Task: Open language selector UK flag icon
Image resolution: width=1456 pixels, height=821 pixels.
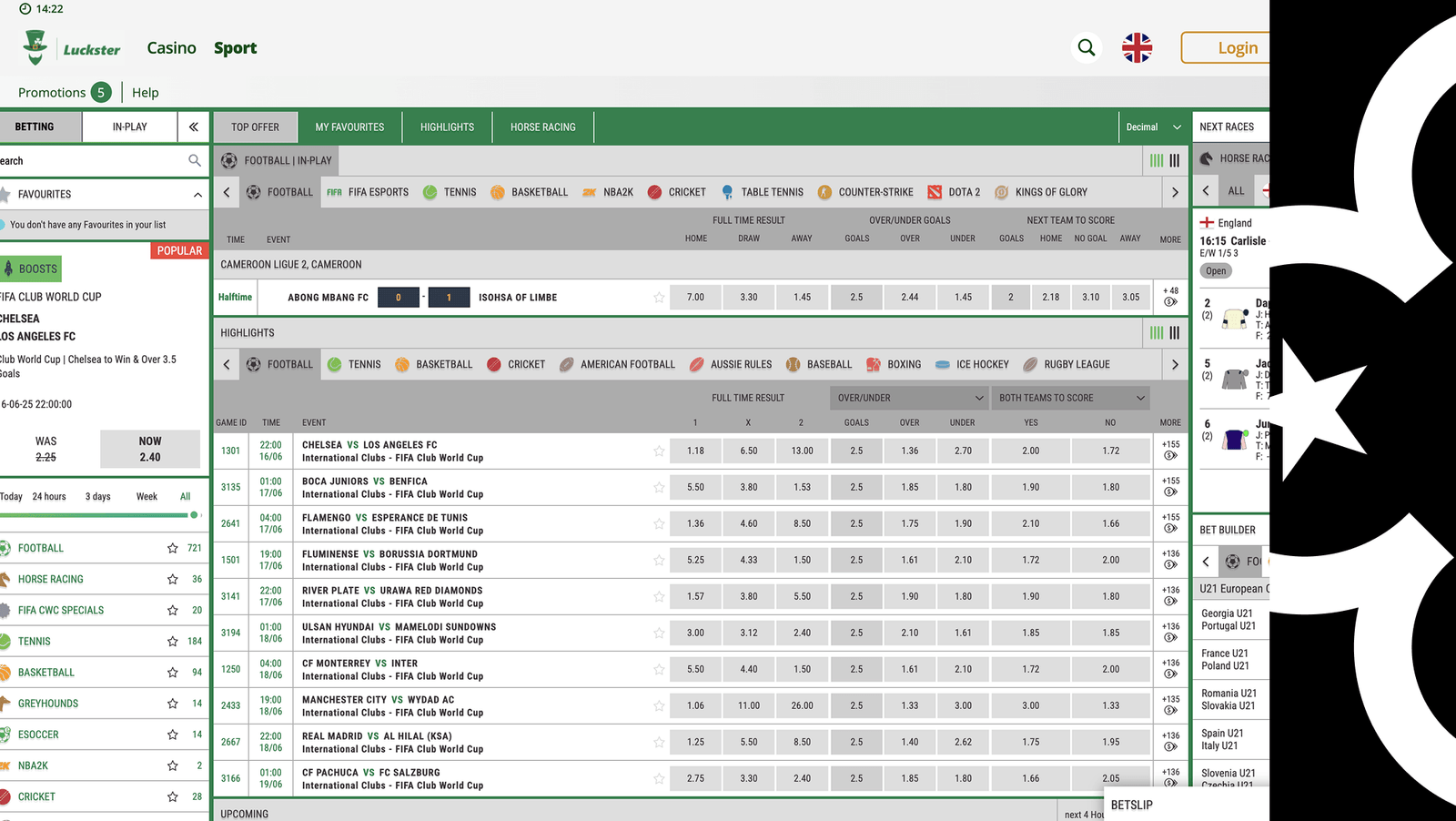Action: (x=1137, y=47)
